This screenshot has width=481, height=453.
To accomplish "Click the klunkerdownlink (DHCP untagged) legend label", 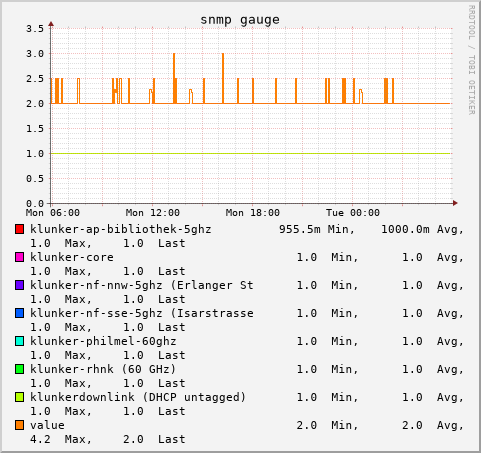I will (x=138, y=397).
